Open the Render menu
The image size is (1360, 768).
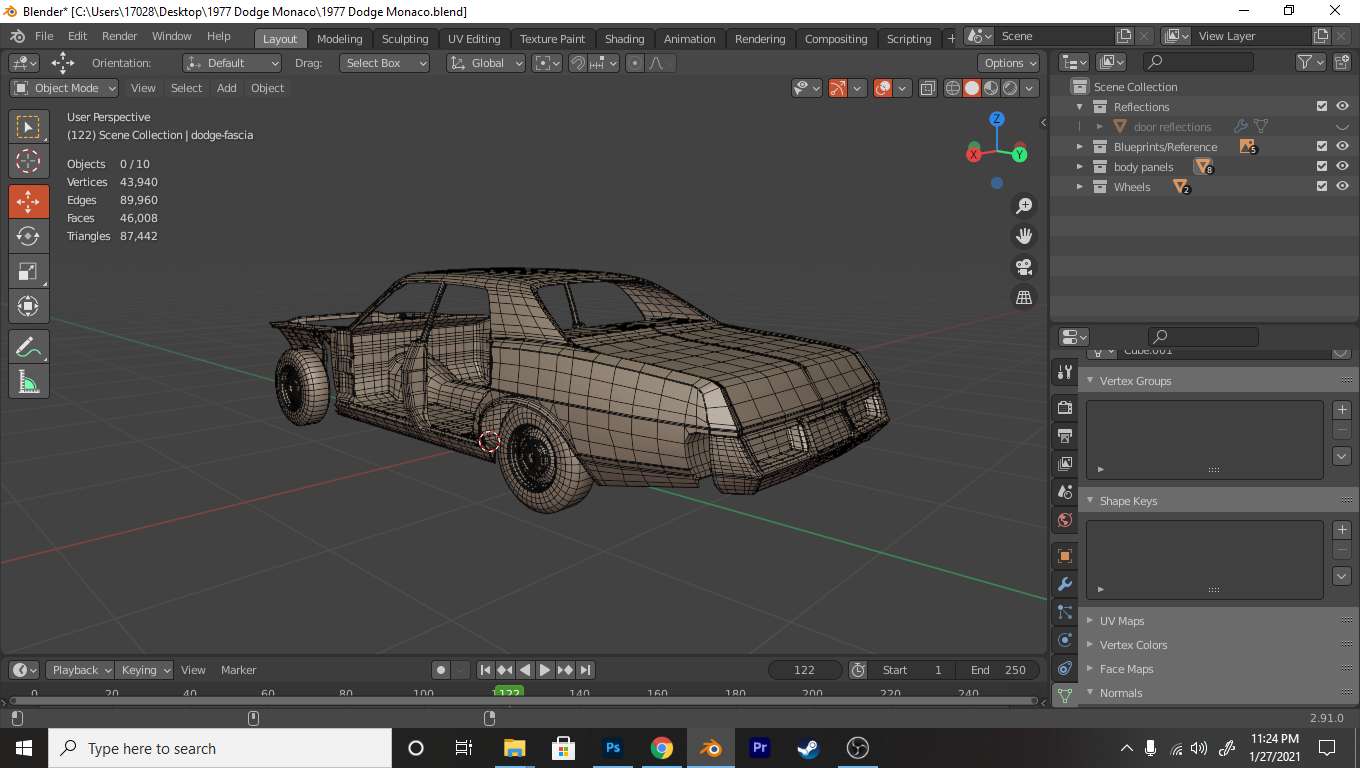pyautogui.click(x=119, y=36)
